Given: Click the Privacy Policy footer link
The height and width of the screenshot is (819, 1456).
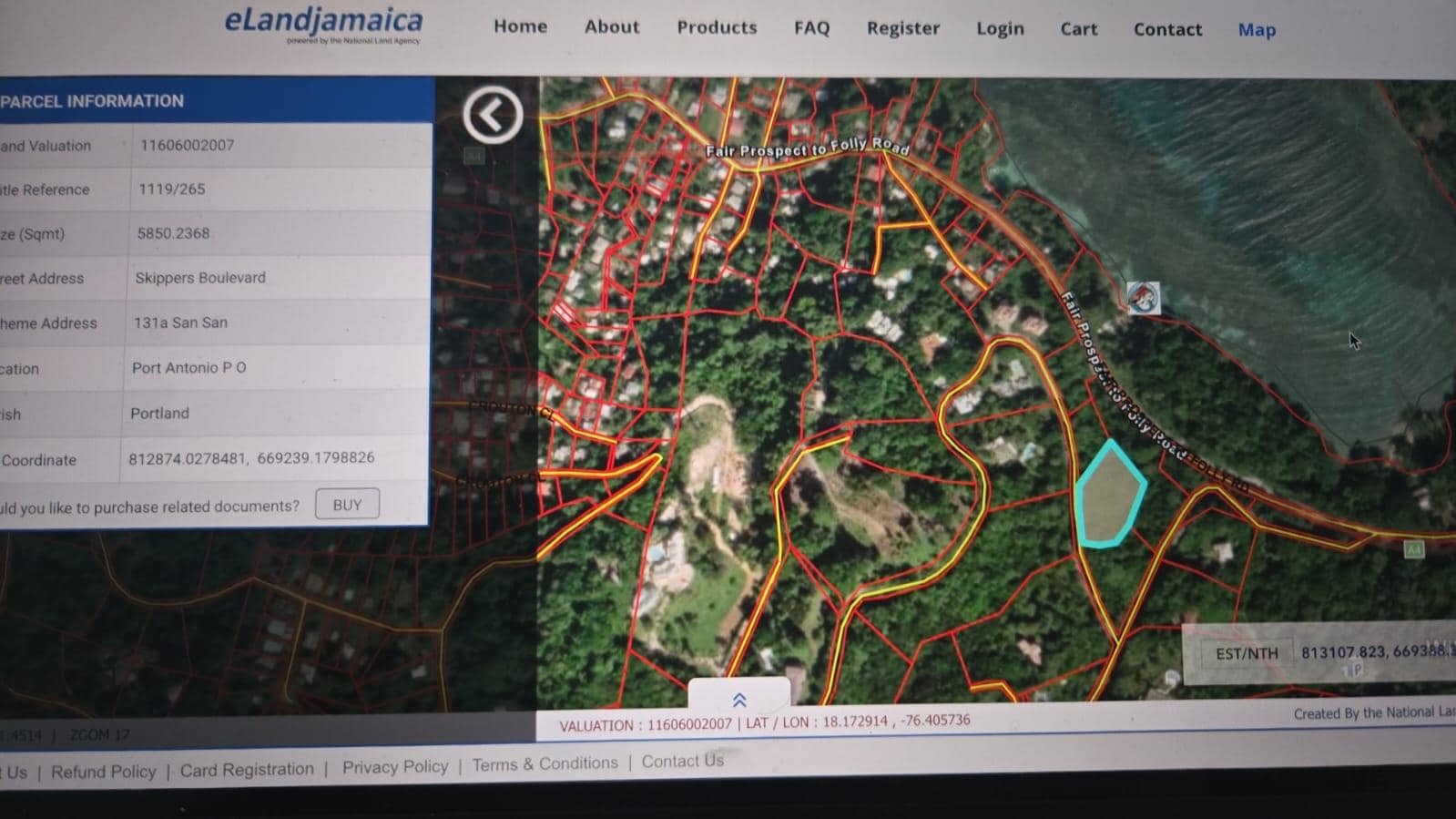Looking at the screenshot, I should pos(395,767).
